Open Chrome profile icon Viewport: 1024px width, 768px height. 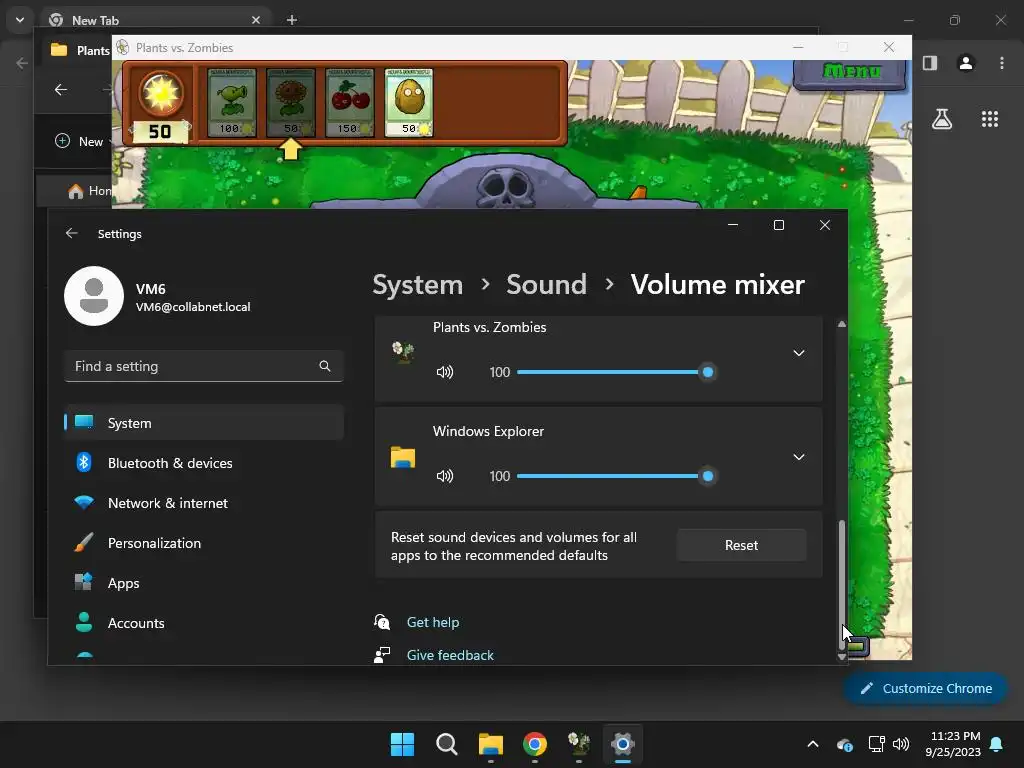tap(965, 63)
